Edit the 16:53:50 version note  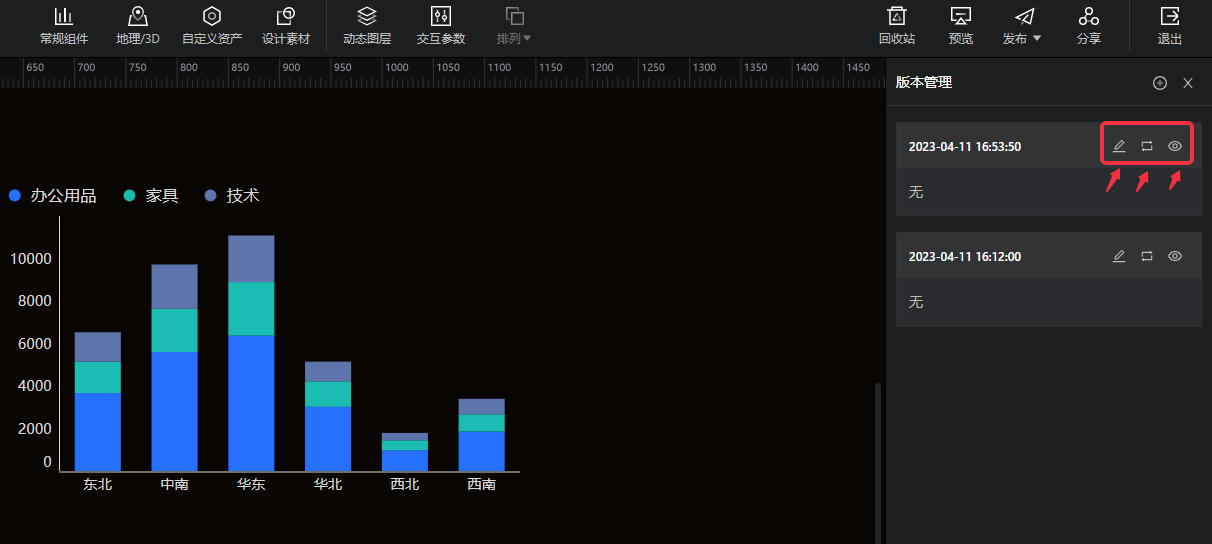coord(1119,146)
